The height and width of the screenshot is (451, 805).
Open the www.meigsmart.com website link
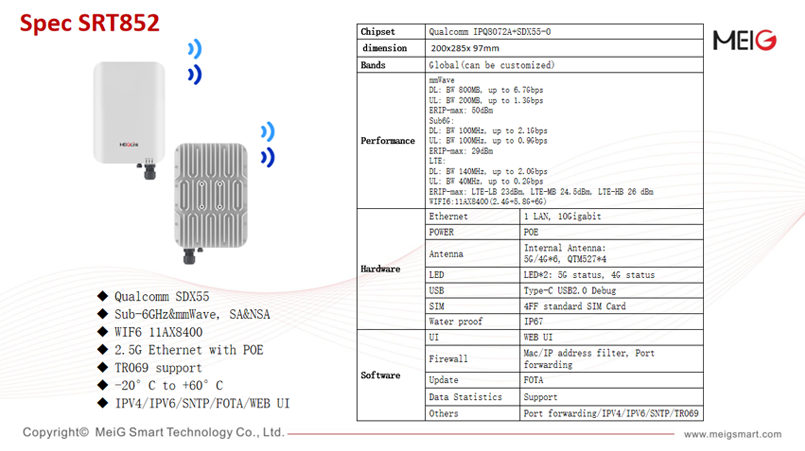(x=735, y=434)
